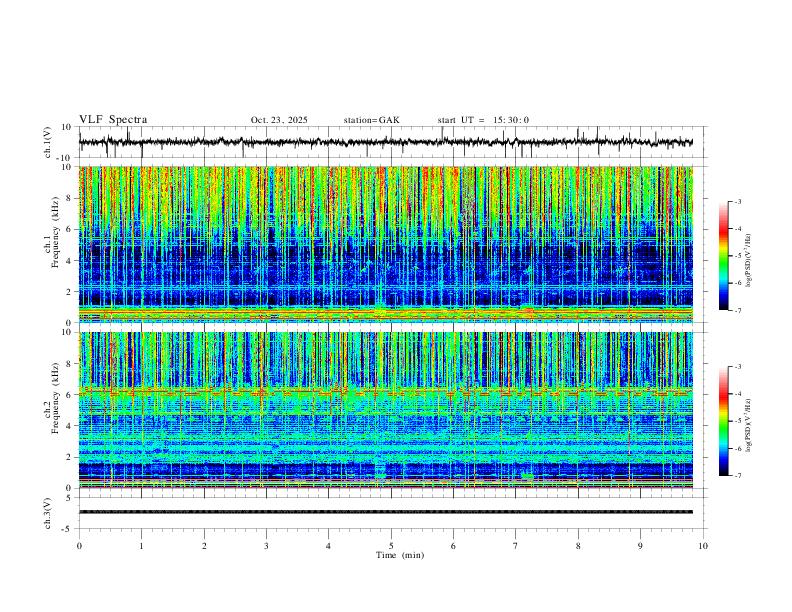Select the date text "Oct. 23, 2025"
Screen dimensions: 792x612
pos(279,120)
